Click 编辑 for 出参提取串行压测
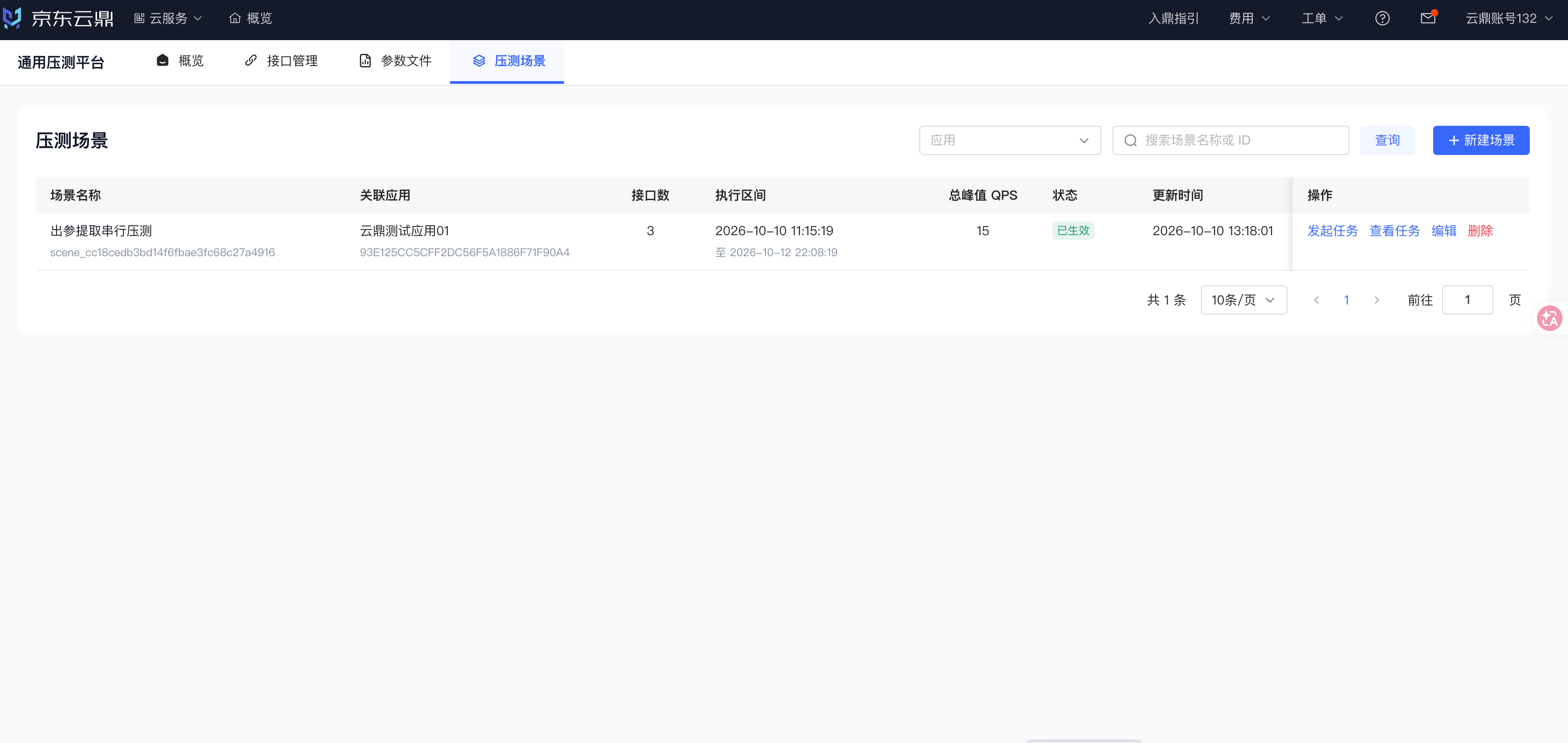This screenshot has width=1568, height=743. click(1444, 231)
